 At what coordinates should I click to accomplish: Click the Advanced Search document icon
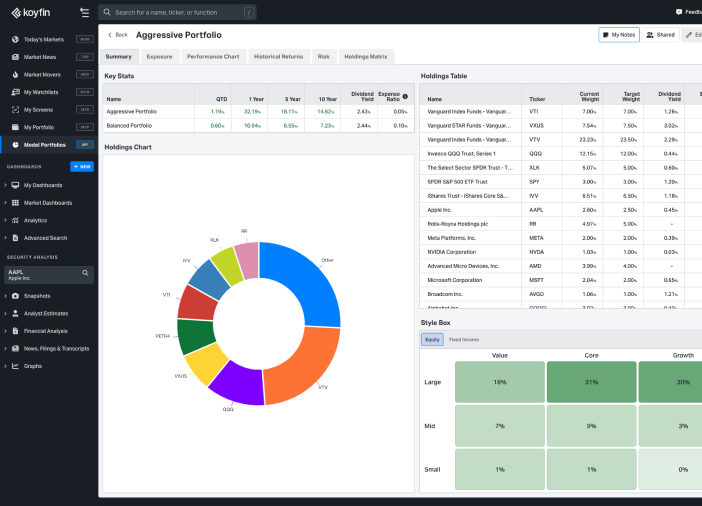point(15,238)
